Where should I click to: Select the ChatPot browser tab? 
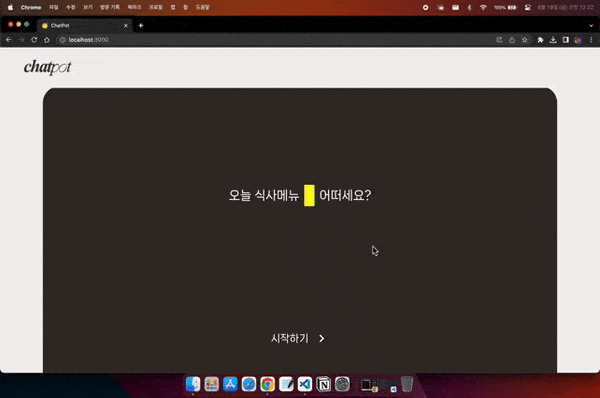tap(84, 26)
